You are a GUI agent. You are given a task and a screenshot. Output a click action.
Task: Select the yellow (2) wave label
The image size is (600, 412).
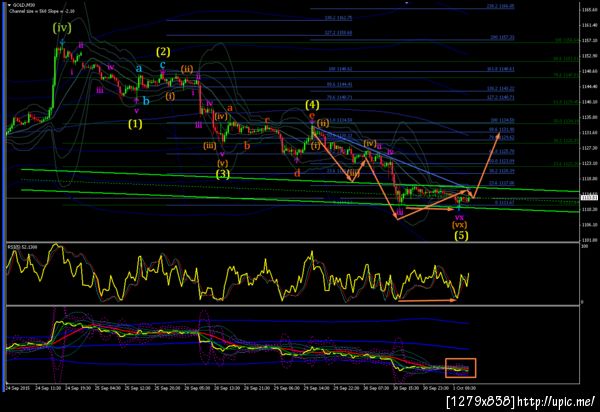point(163,51)
